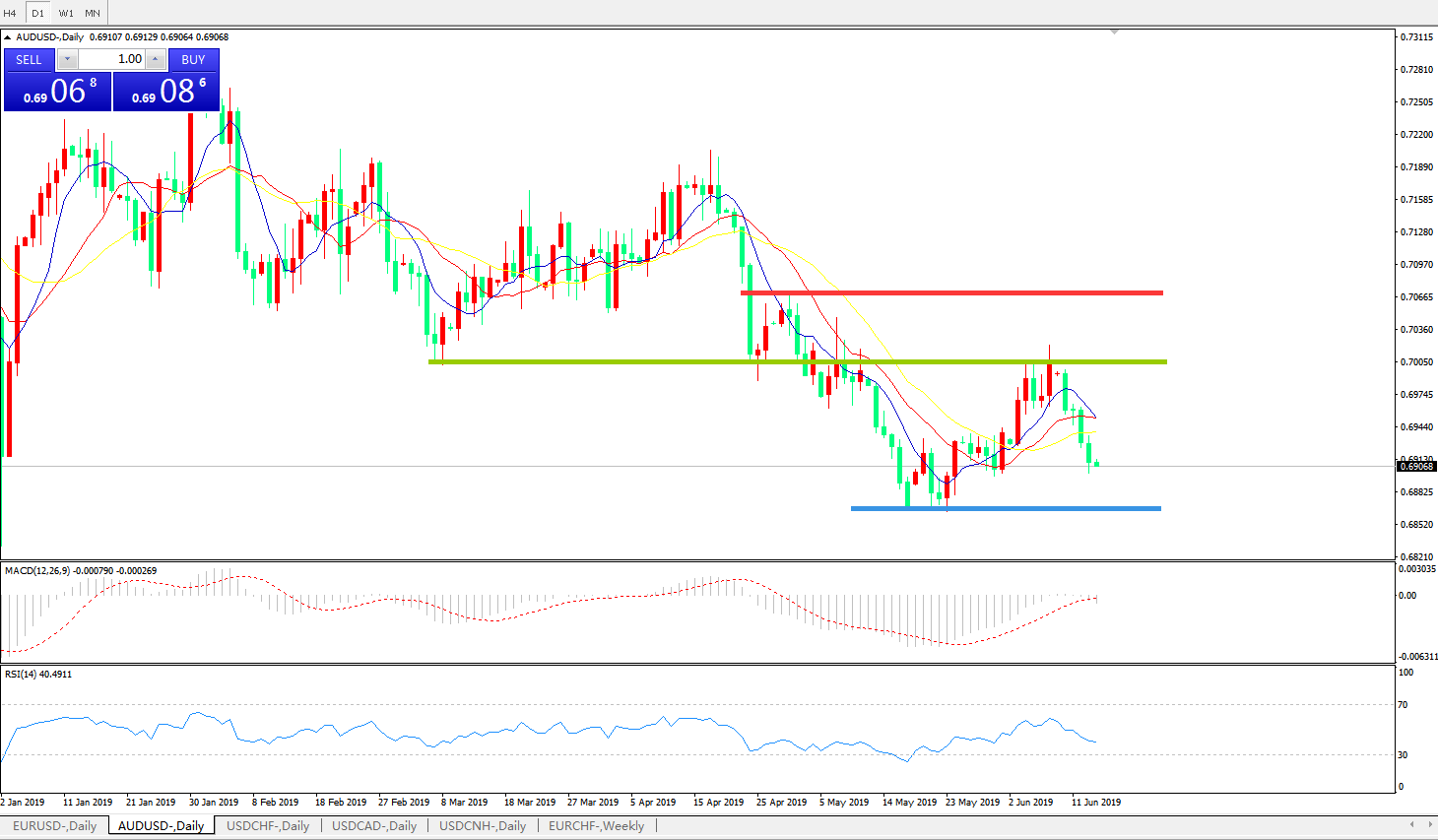
Task: Open the USDCNH-,Daily chart tab
Action: 483,826
